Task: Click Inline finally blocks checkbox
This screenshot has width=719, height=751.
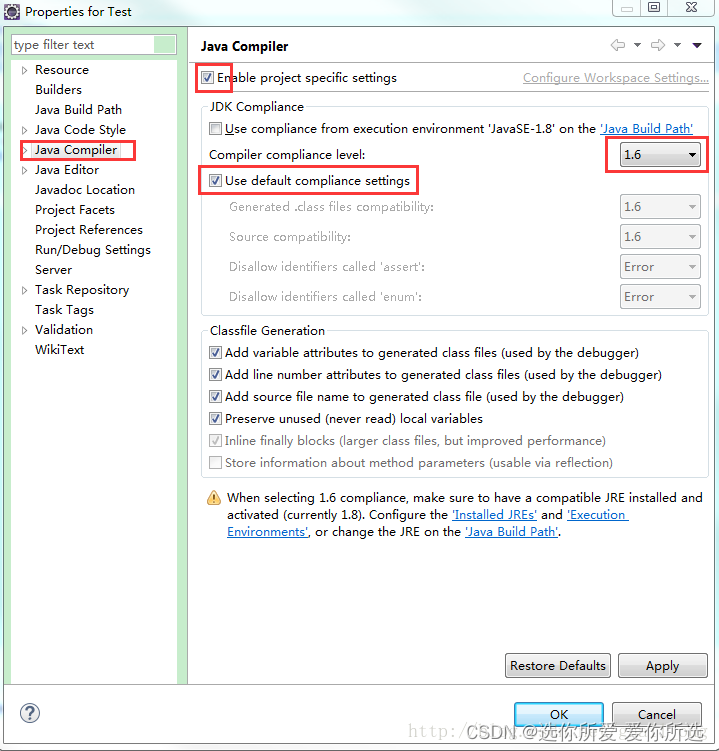Action: point(215,441)
